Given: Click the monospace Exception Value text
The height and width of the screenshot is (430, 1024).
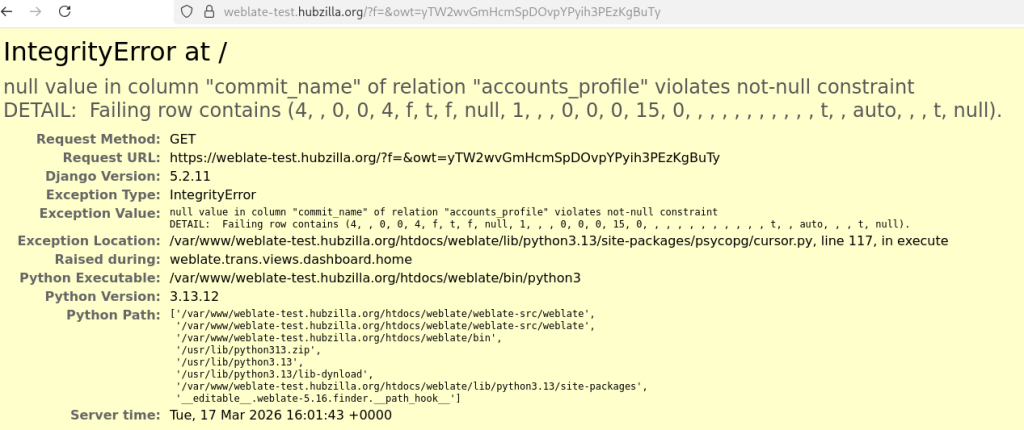Looking at the screenshot, I should [443, 212].
